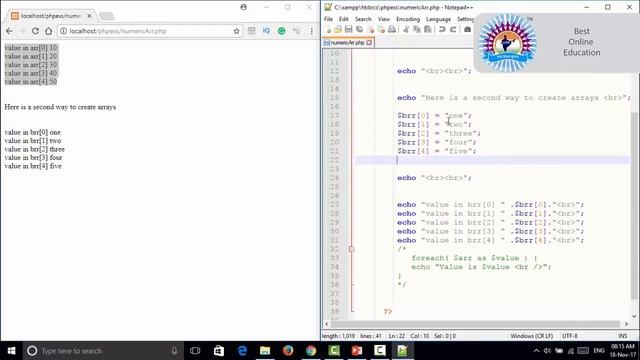Click the Notepad++ horizontal scrollbar
The height and width of the screenshot is (360, 640).
pos(475,324)
